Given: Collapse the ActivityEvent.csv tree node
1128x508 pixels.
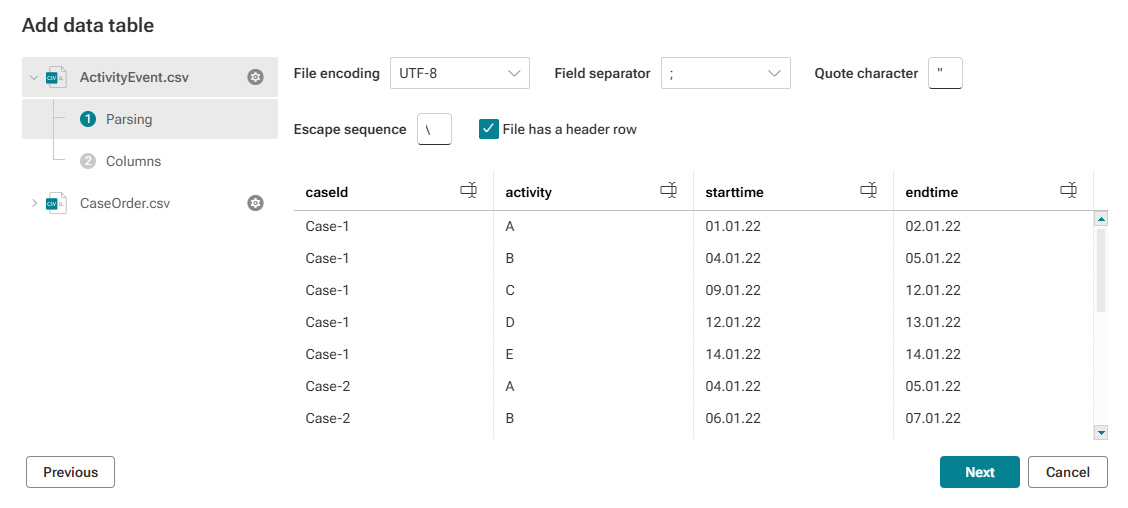Looking at the screenshot, I should [33, 77].
